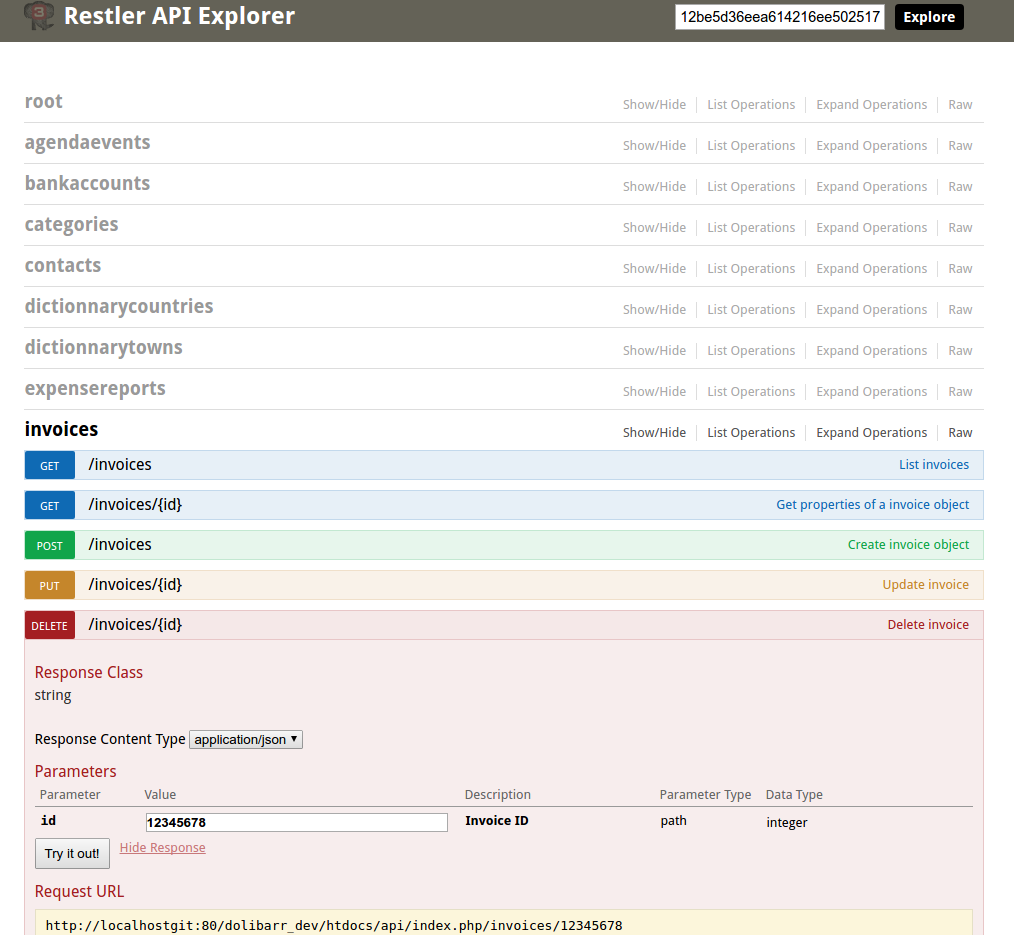Open Raw for bankaccounts

(960, 186)
